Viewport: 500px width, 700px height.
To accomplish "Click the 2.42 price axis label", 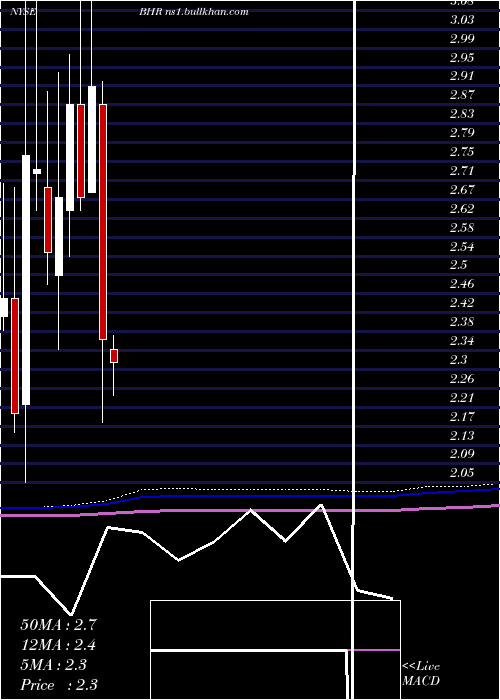I will (x=462, y=304).
